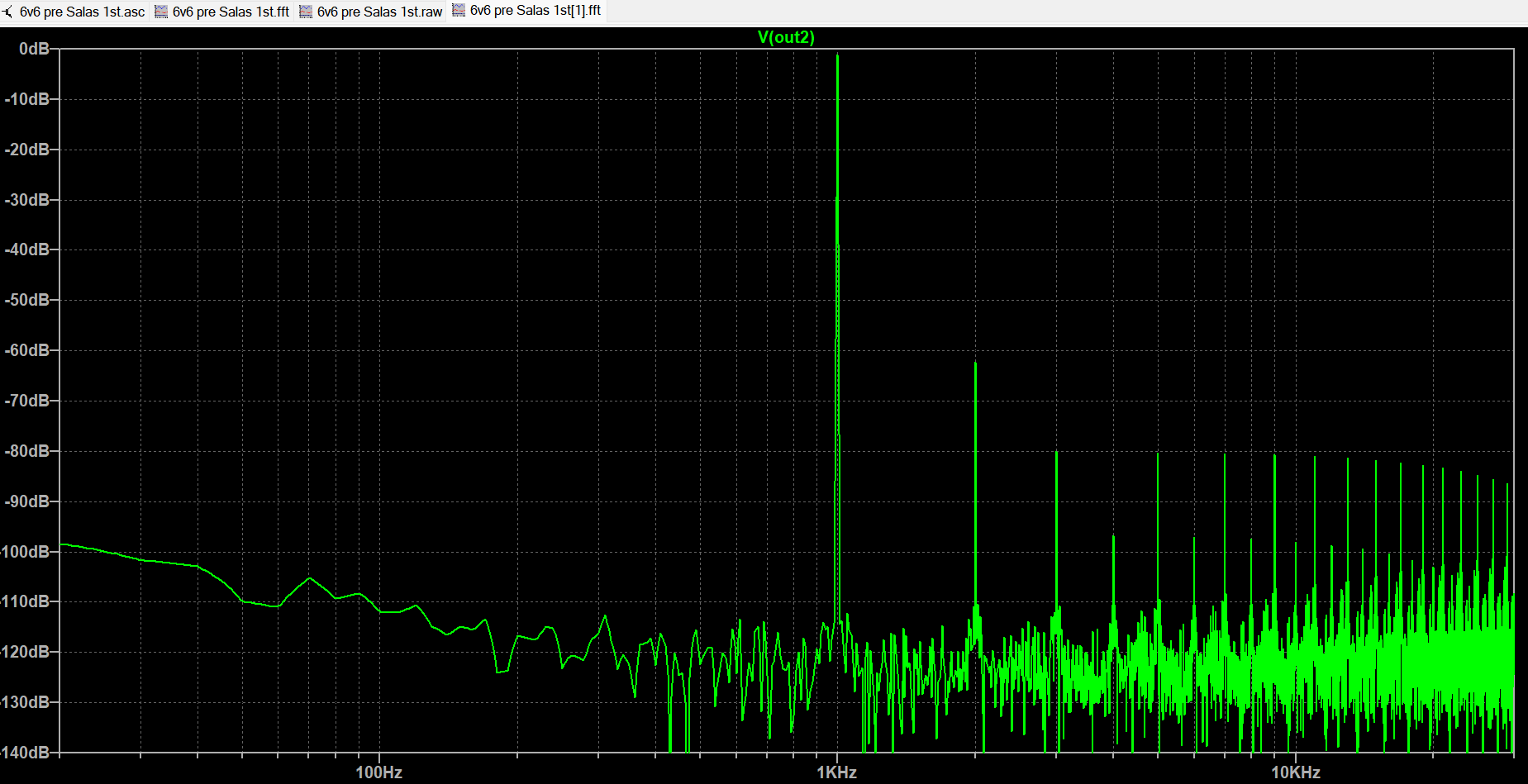Click the waveform icon on the .raw tab
1528x784 pixels.
click(x=306, y=12)
